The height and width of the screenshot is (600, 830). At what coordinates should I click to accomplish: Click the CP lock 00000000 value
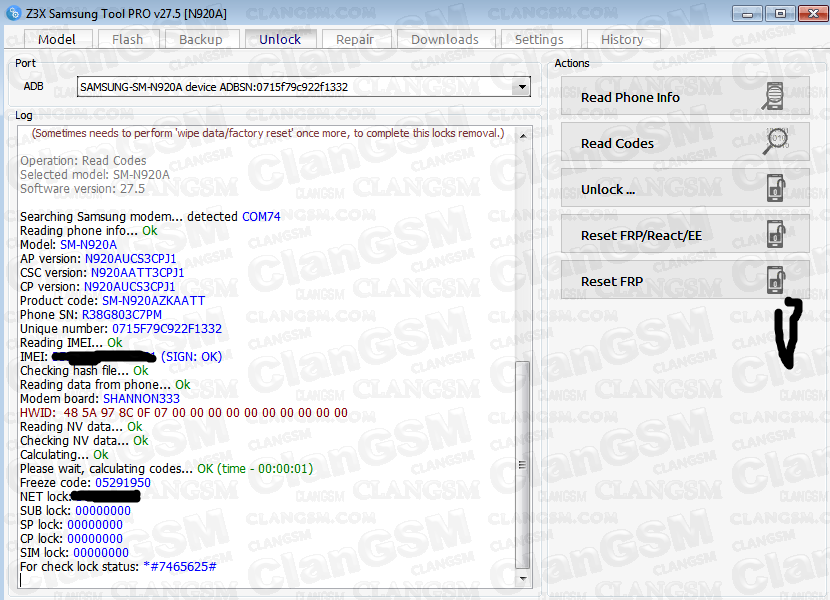[95, 539]
